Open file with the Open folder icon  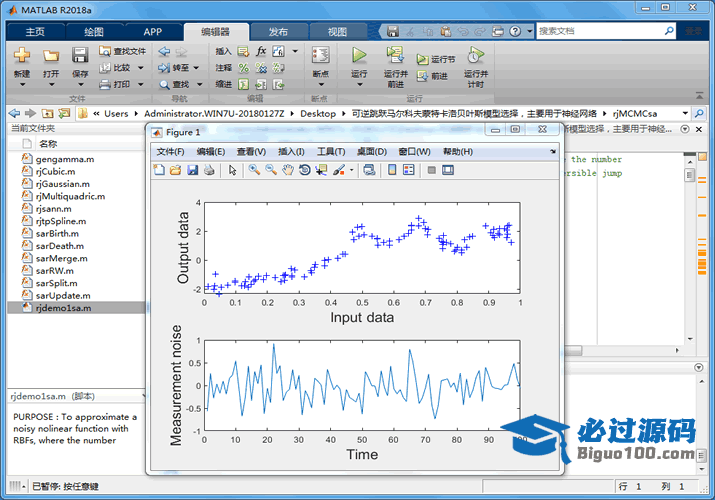point(51,56)
